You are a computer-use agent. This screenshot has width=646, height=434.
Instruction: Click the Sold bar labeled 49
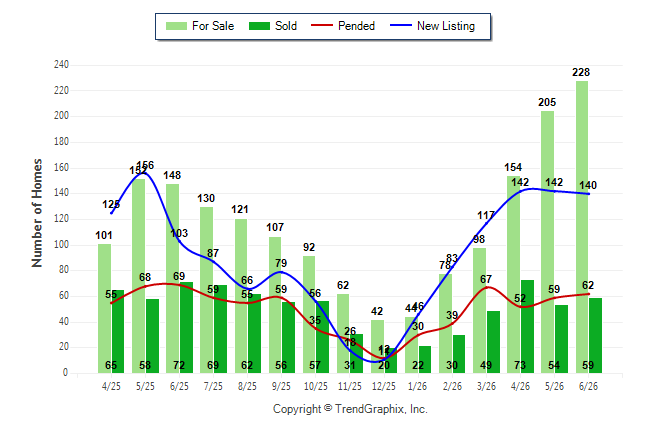click(493, 342)
